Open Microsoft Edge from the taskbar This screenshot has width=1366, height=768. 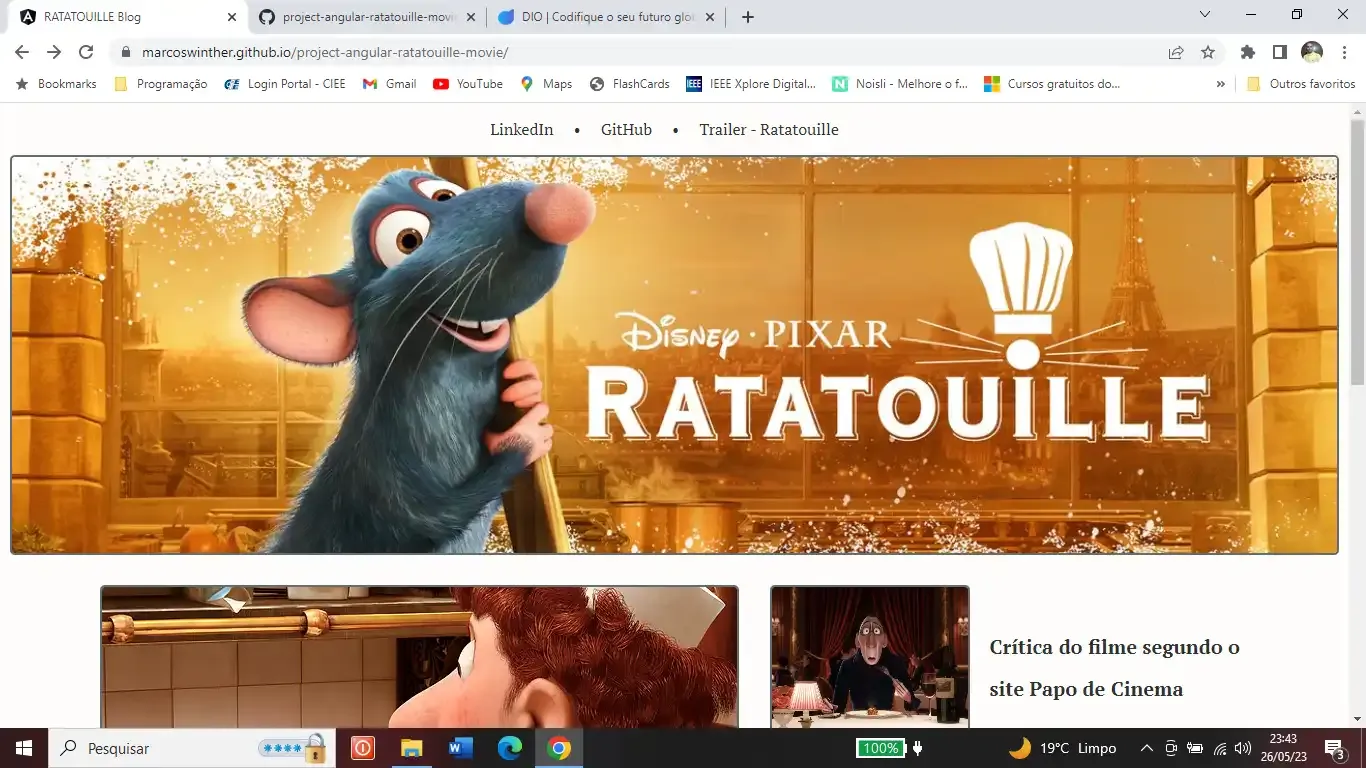510,748
